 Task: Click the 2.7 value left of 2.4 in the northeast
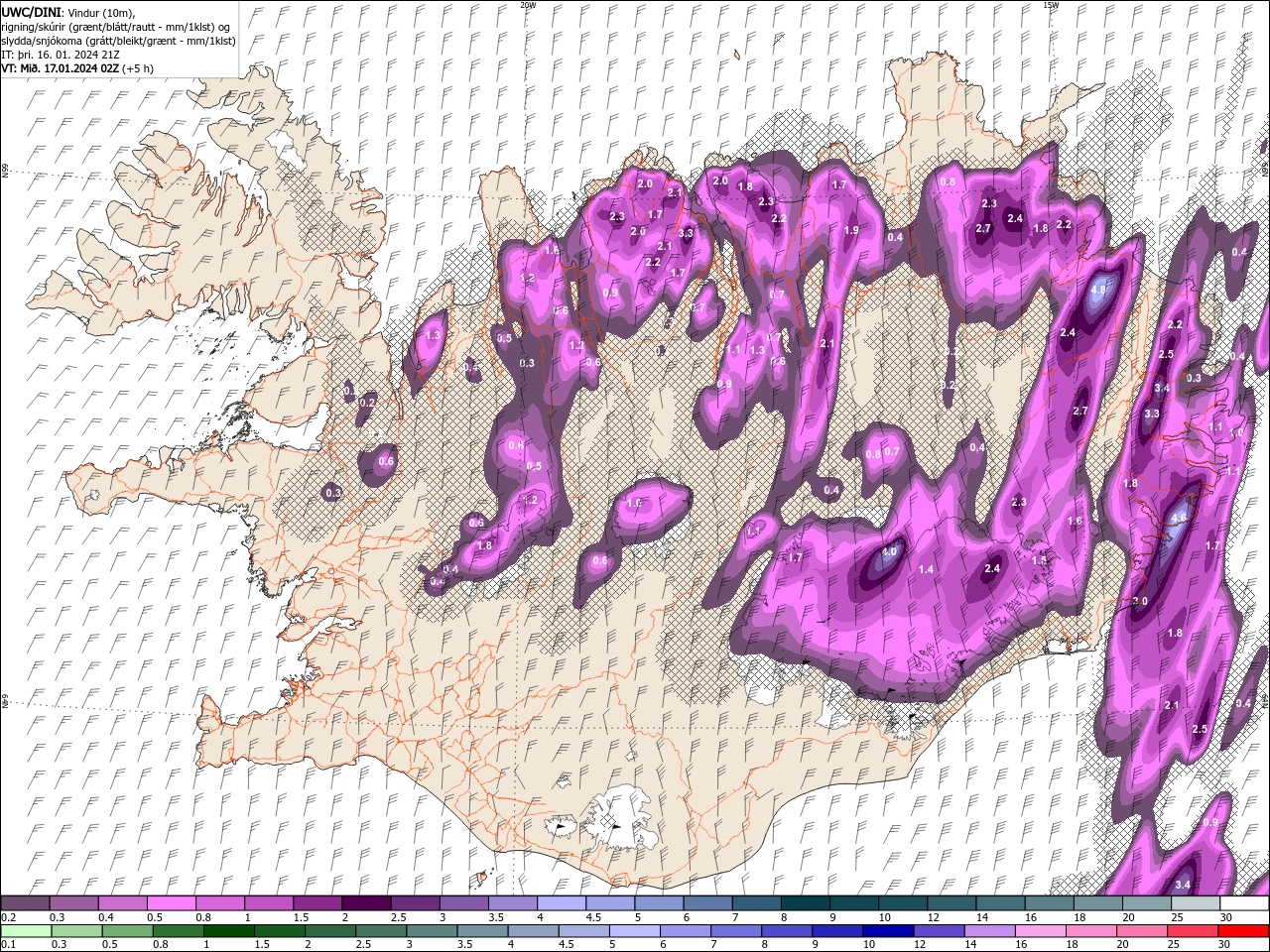tap(983, 228)
